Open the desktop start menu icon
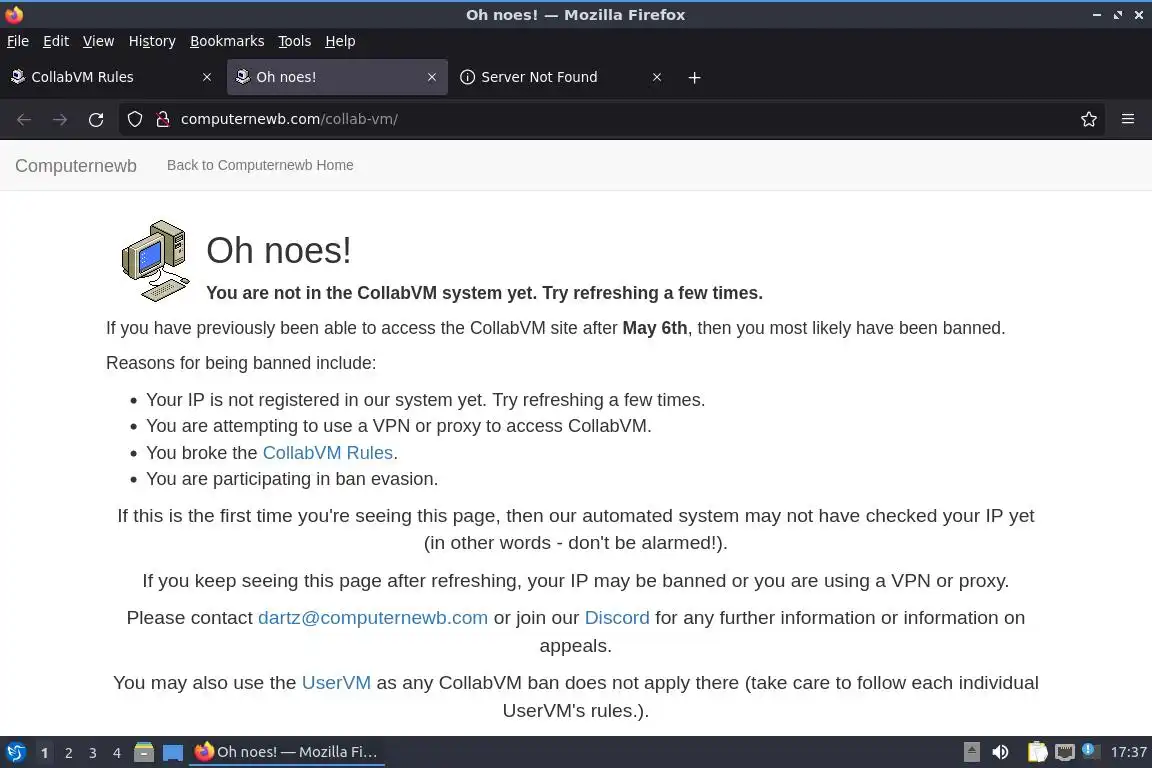Image resolution: width=1152 pixels, height=768 pixels. (15, 752)
